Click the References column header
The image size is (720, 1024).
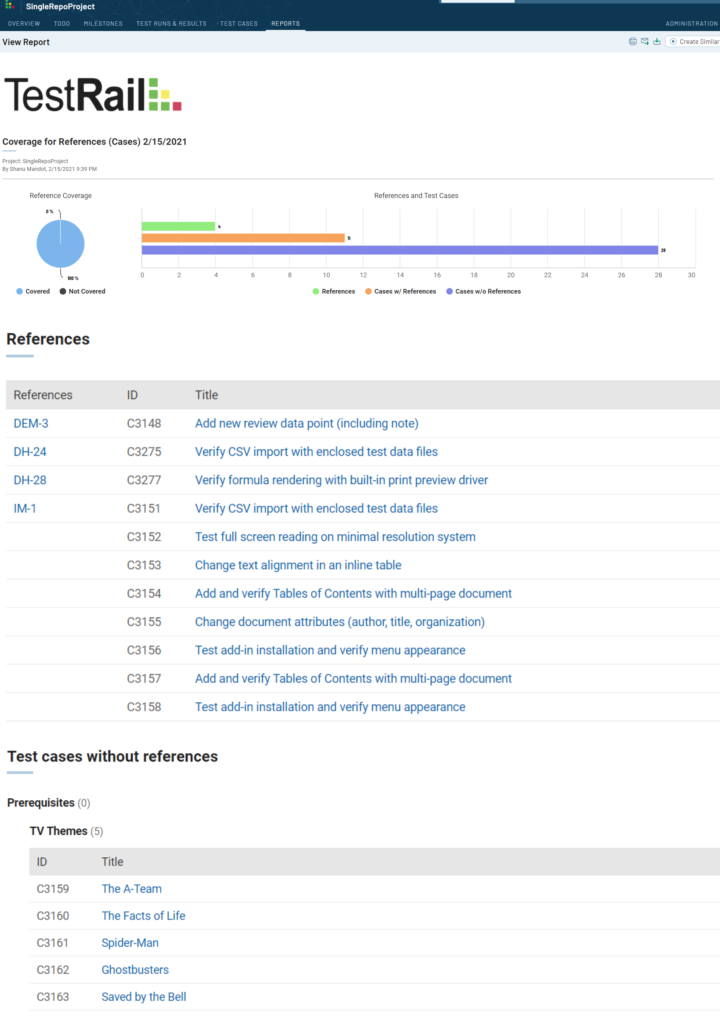(43, 395)
